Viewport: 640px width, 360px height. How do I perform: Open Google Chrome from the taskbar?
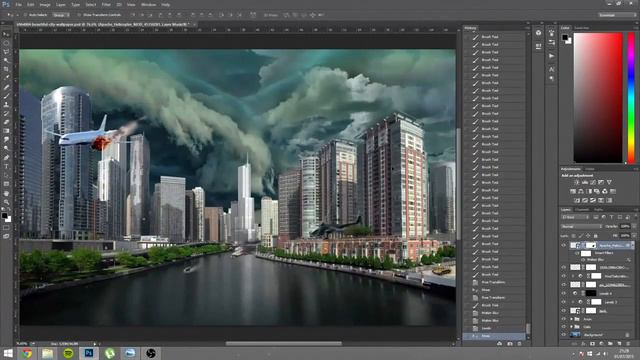(27, 353)
